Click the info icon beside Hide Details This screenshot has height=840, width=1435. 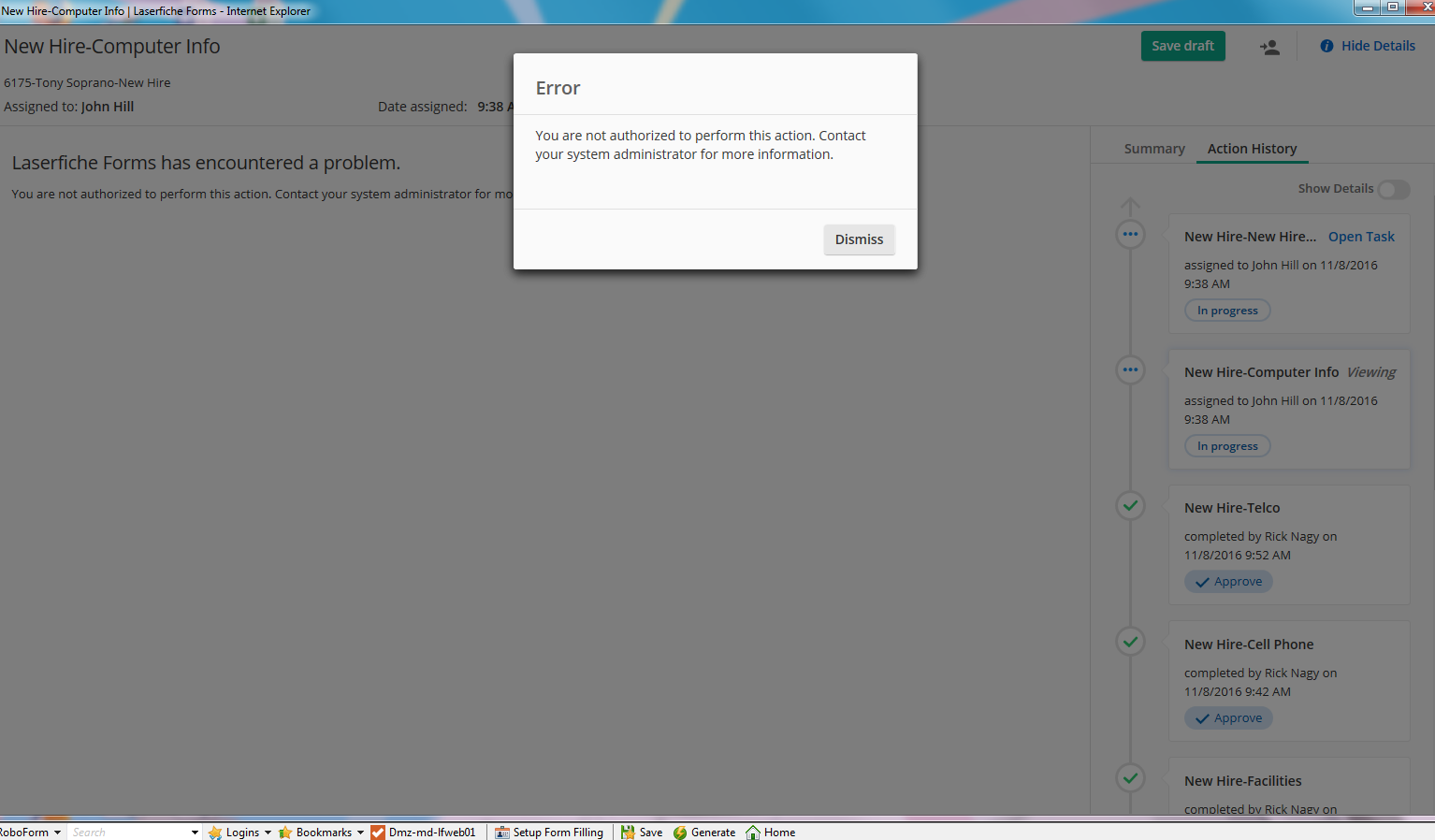pyautogui.click(x=1326, y=46)
